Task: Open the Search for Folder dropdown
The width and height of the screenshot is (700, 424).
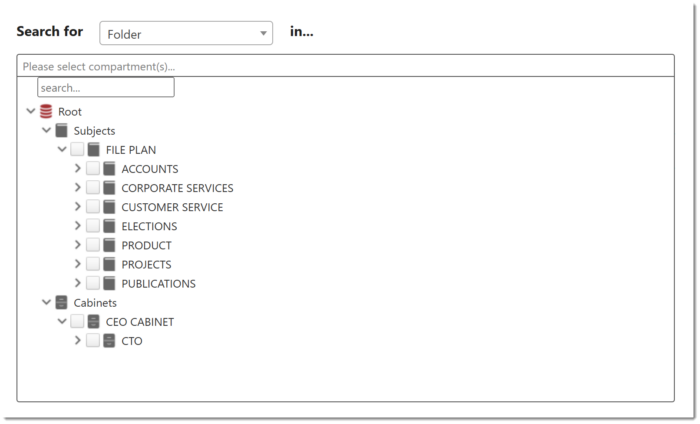Action: pos(186,33)
